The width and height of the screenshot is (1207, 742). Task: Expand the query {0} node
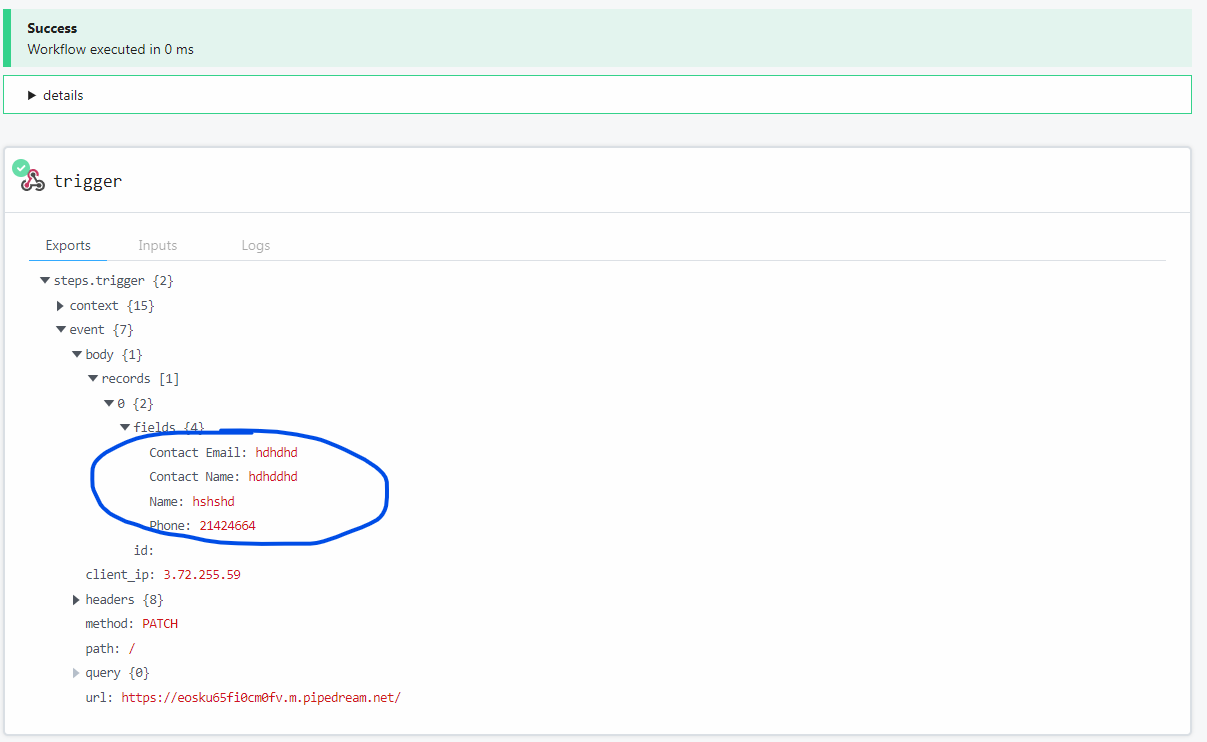[x=77, y=673]
